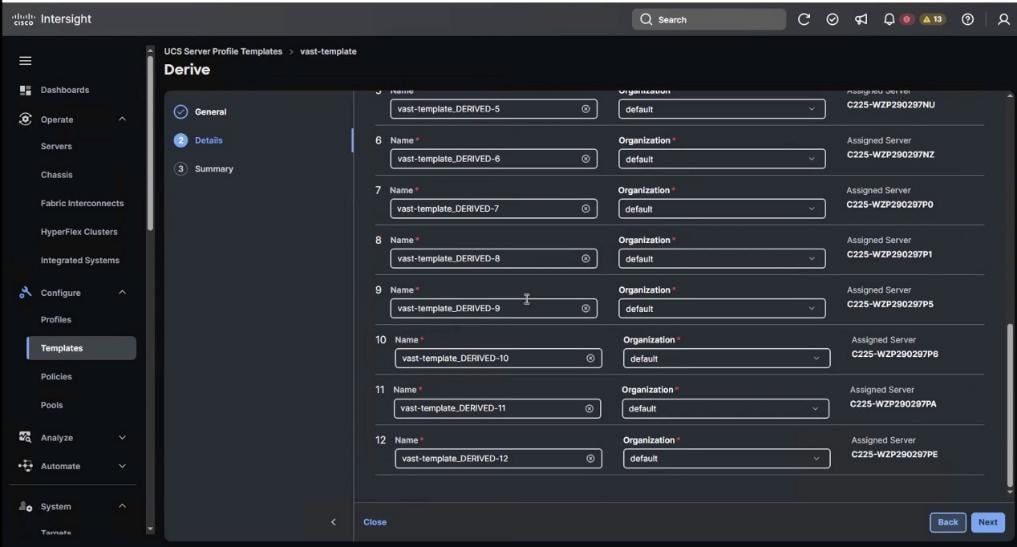Click the derive list vertical scrollbar
Image resolution: width=1017 pixels, height=547 pixels.
pos(1009,406)
